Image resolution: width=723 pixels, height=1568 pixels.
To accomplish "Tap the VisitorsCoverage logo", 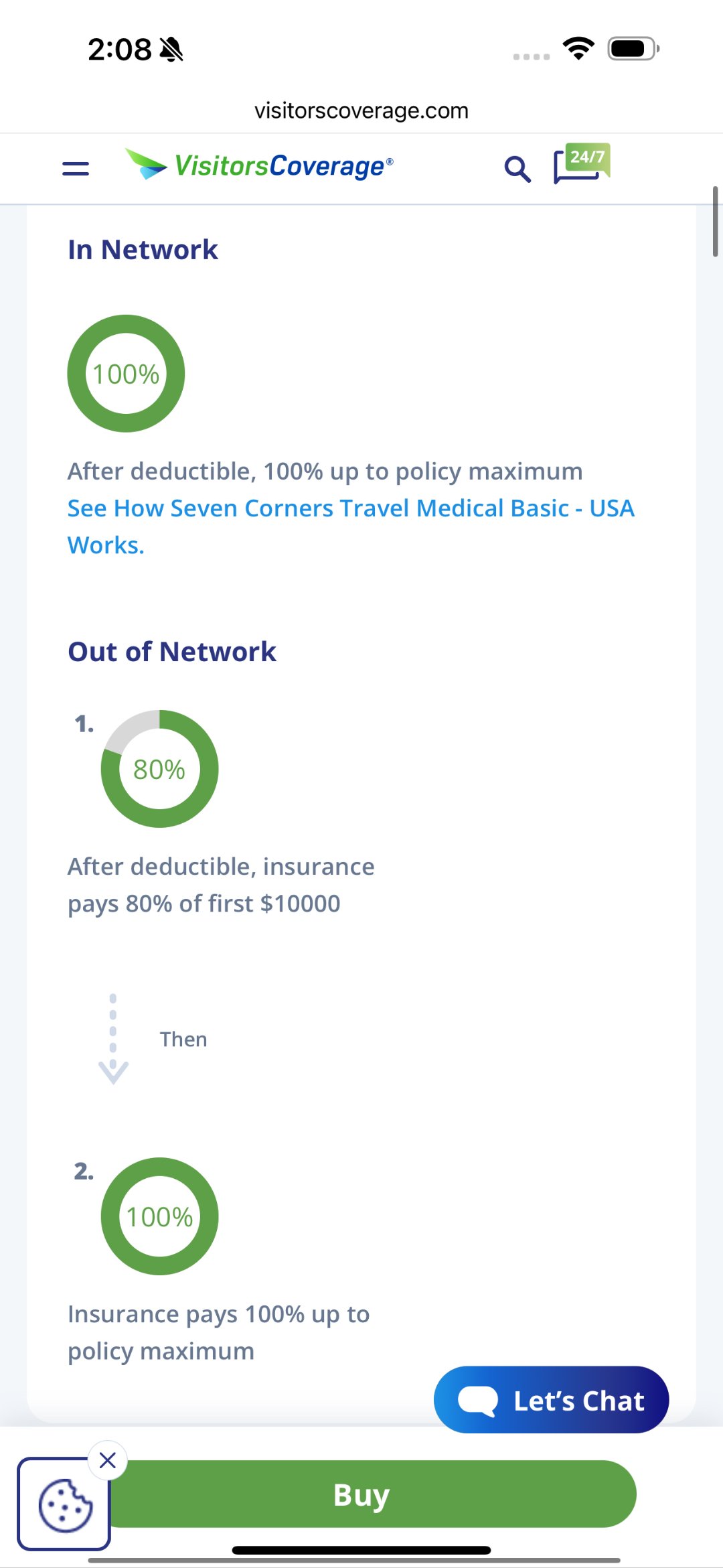I will (x=260, y=165).
